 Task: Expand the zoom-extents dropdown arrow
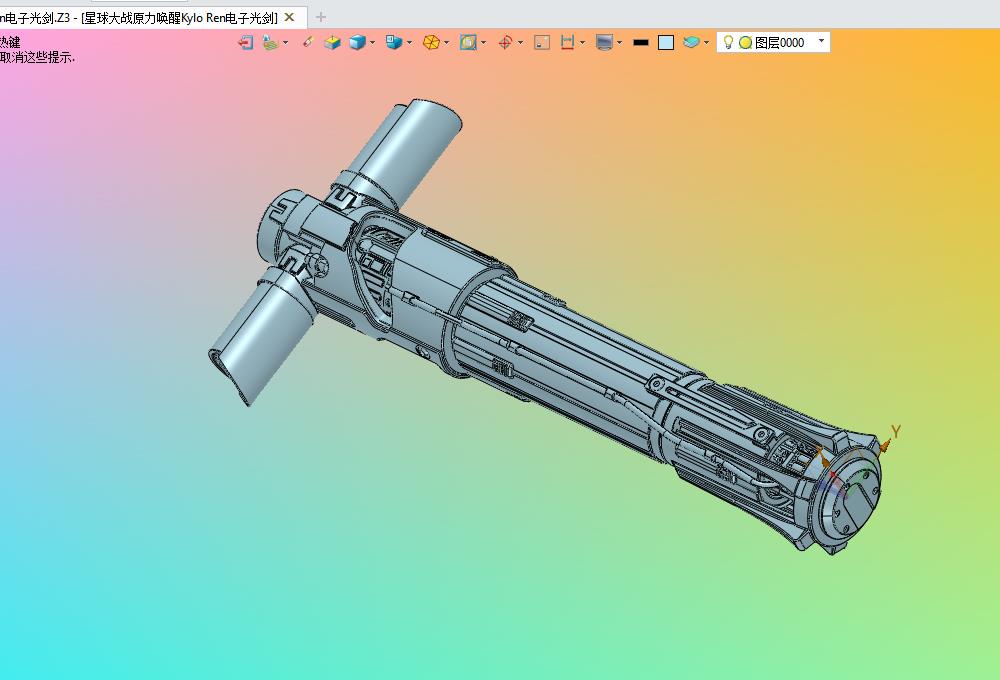(483, 43)
